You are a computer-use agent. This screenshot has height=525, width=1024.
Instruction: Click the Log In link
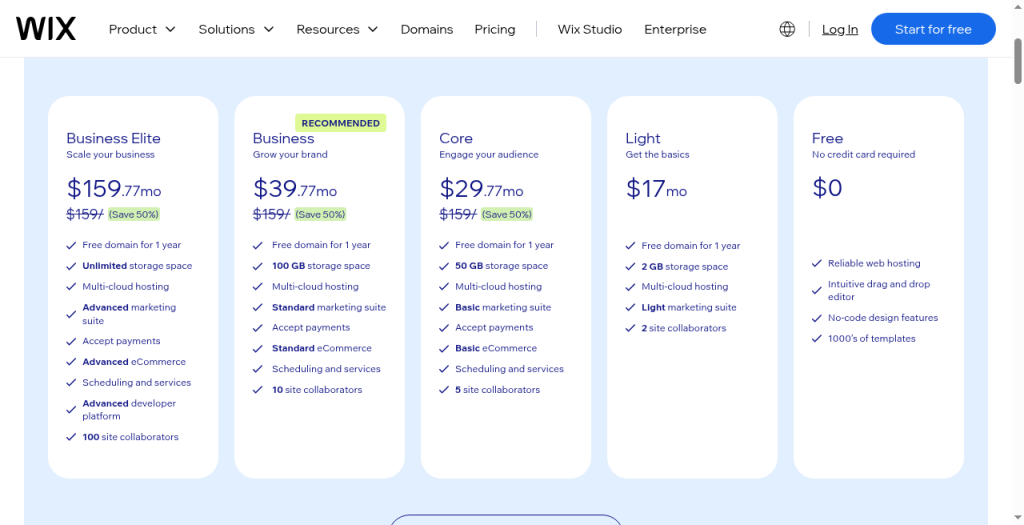840,29
